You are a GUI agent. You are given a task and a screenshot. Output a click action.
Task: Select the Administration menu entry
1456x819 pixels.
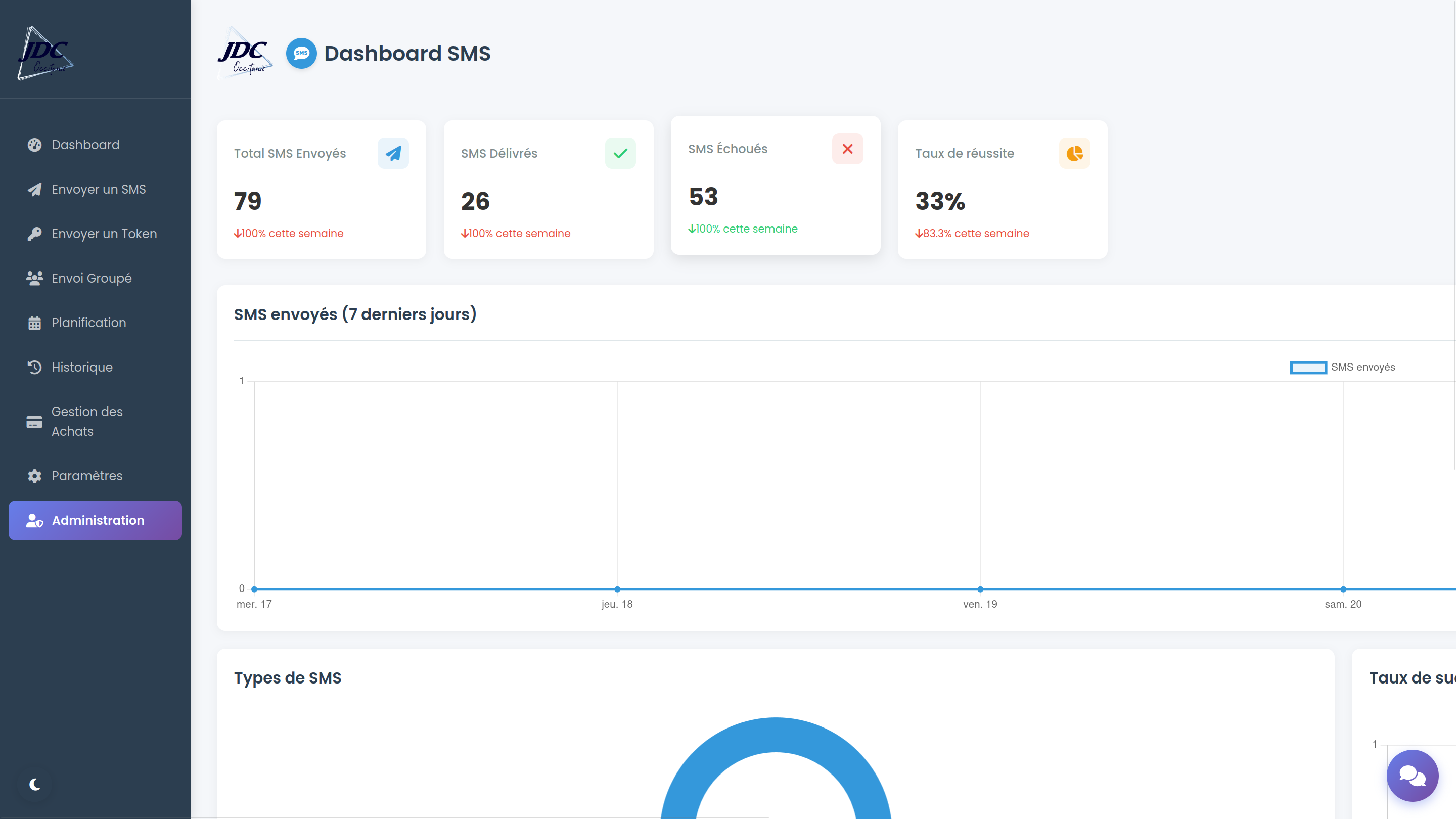(95, 520)
